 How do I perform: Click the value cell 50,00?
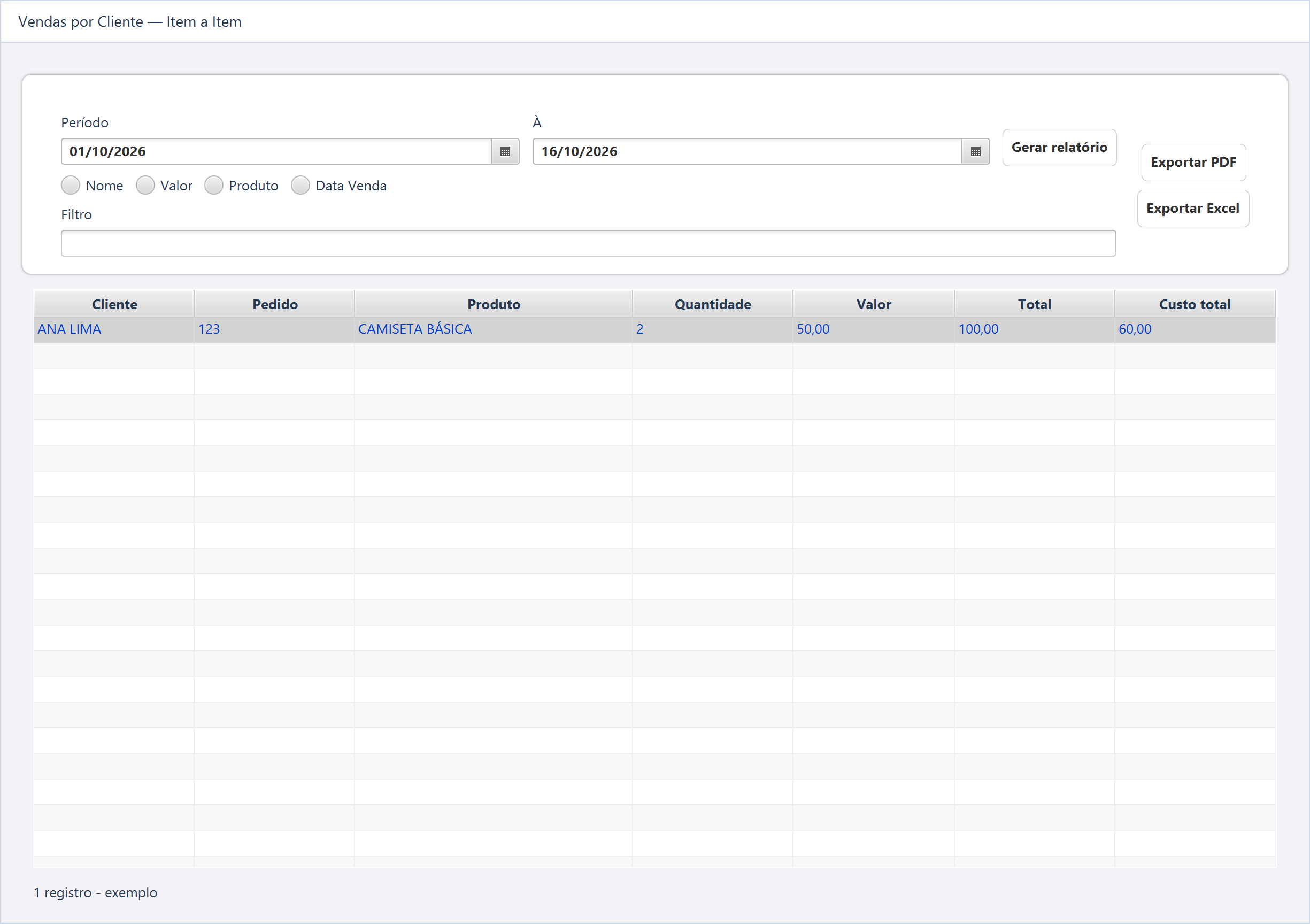click(874, 329)
